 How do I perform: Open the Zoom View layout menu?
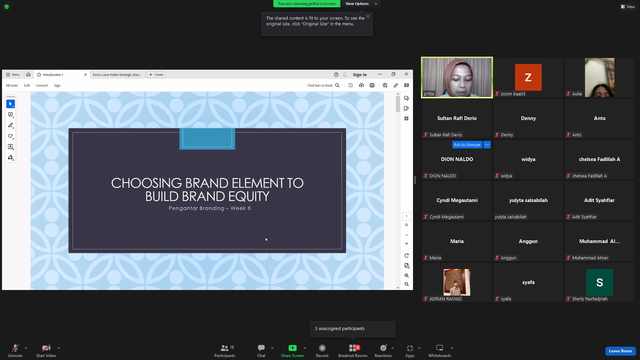[628, 7]
